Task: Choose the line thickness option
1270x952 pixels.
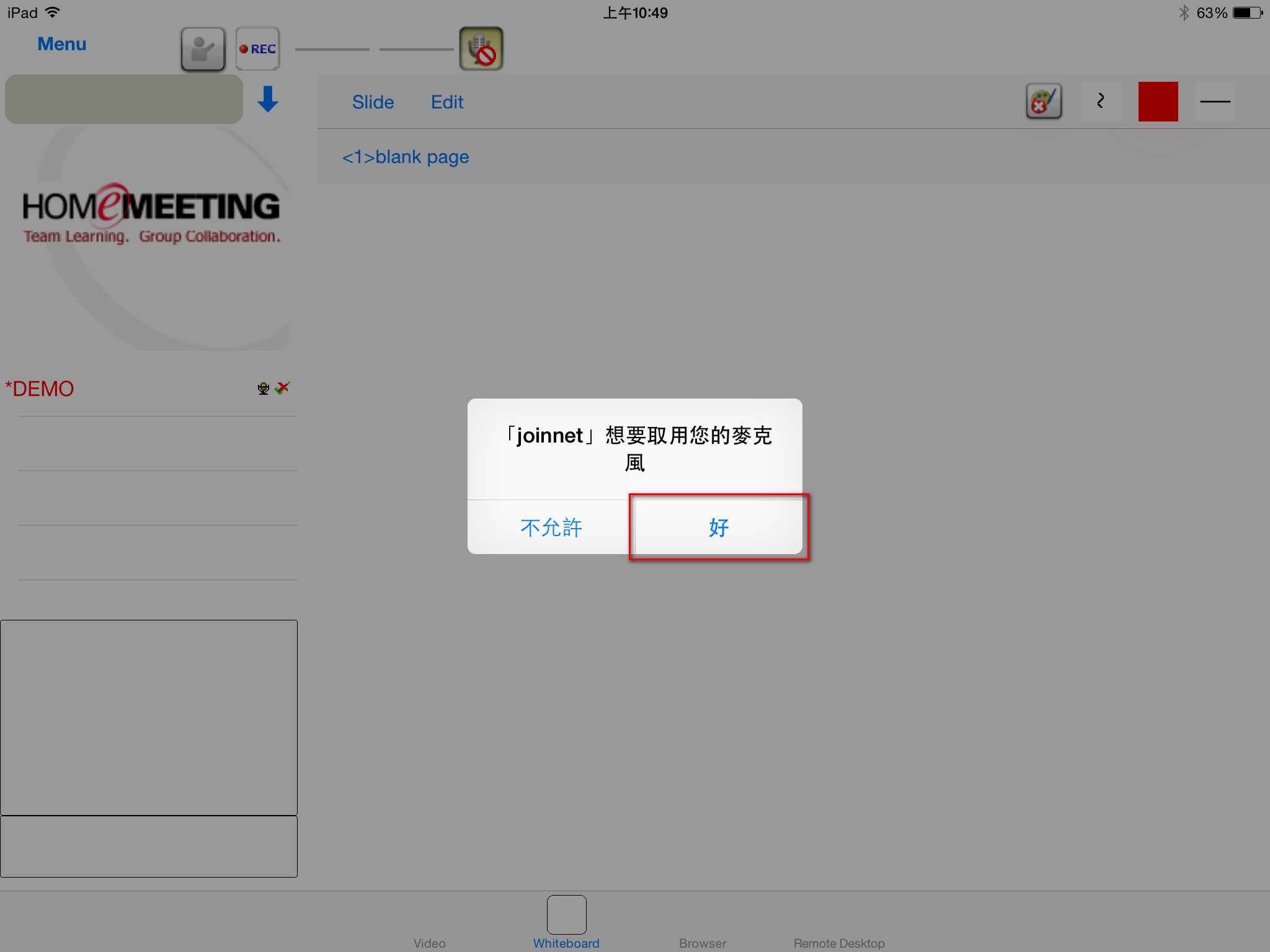Action: pos(1215,101)
